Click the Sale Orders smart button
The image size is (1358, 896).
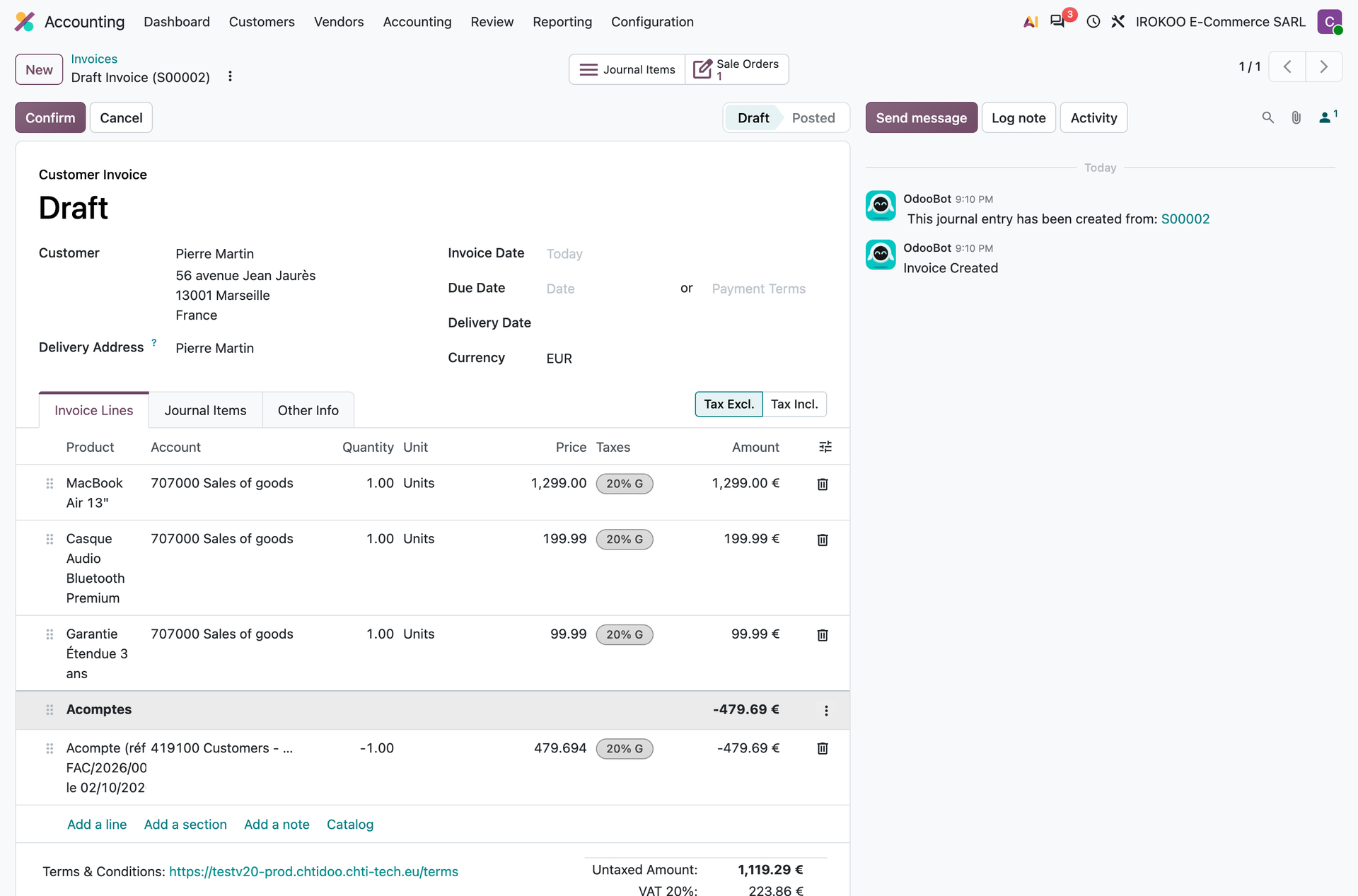coord(737,69)
